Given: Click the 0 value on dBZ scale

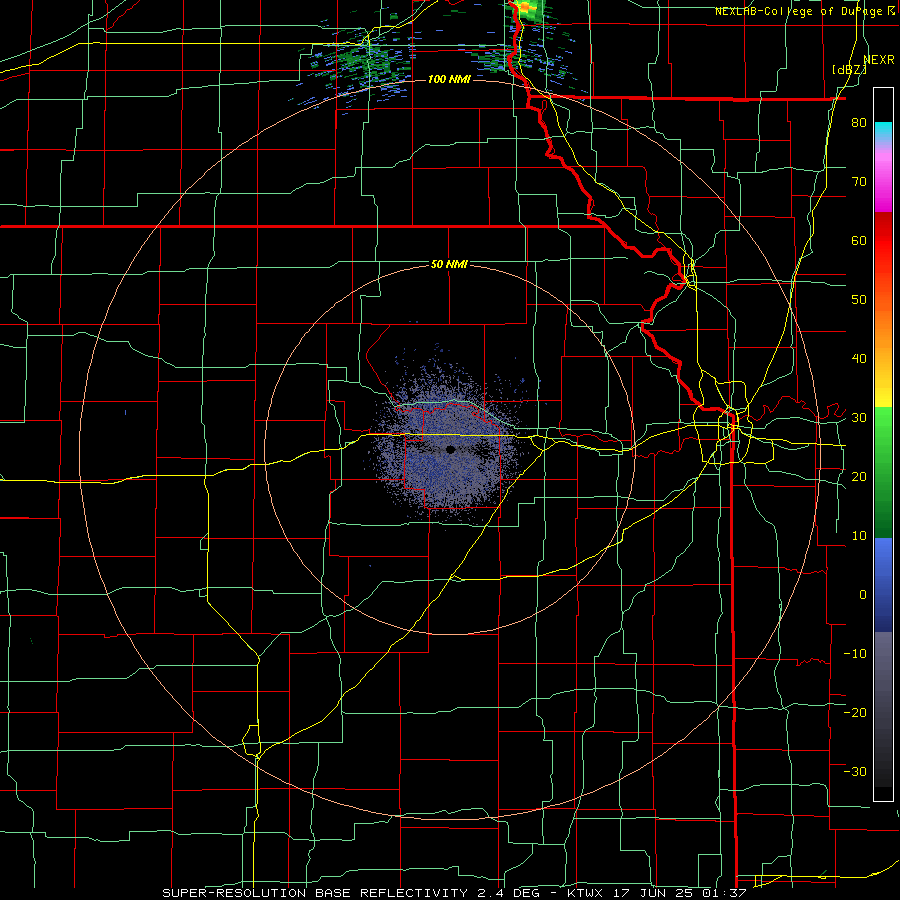Looking at the screenshot, I should (863, 595).
